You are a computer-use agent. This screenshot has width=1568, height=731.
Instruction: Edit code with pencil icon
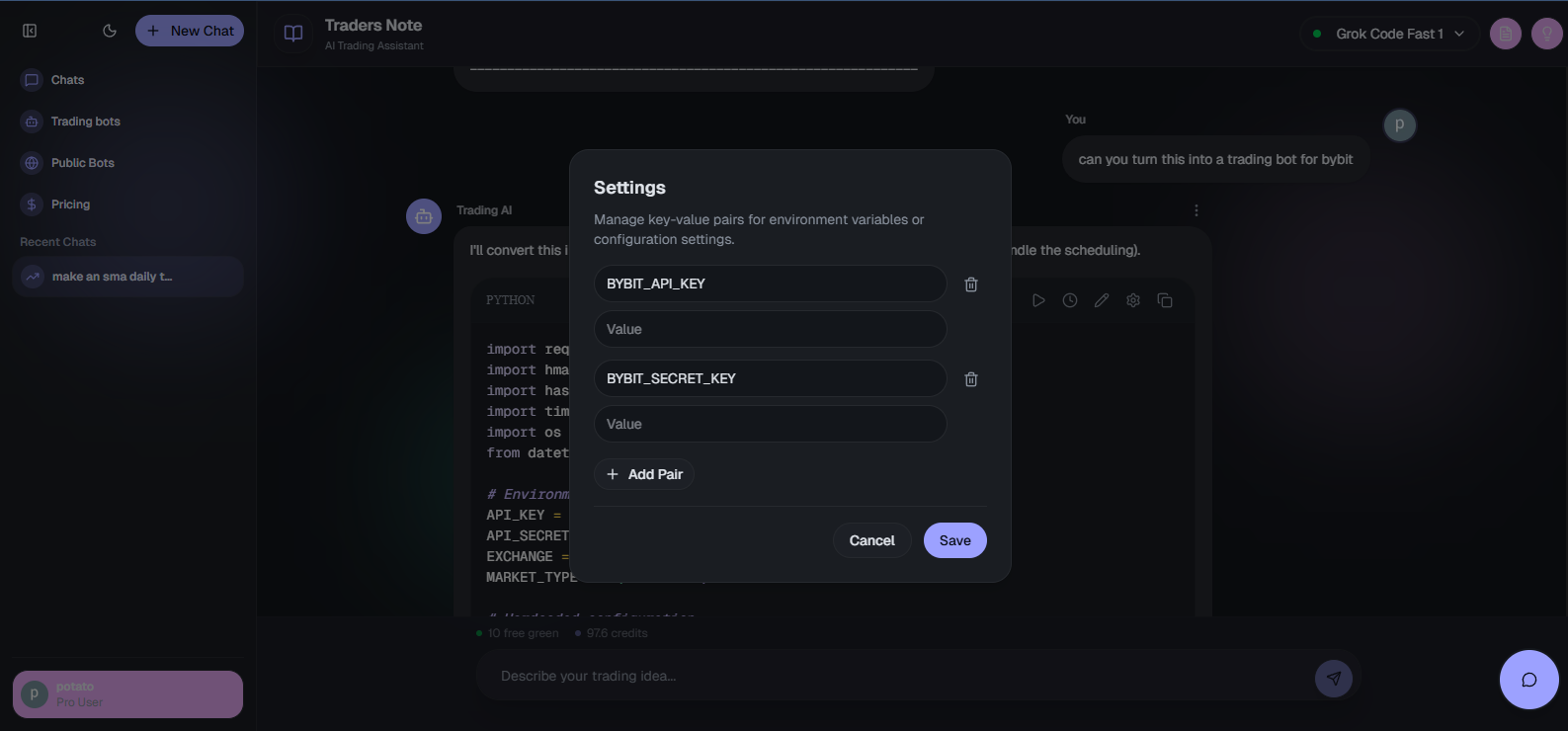point(1102,300)
